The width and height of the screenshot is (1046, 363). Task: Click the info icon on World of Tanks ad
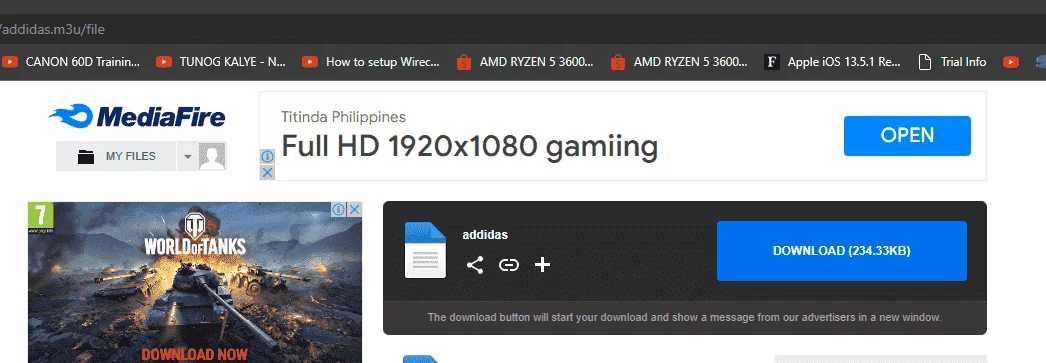tap(339, 210)
